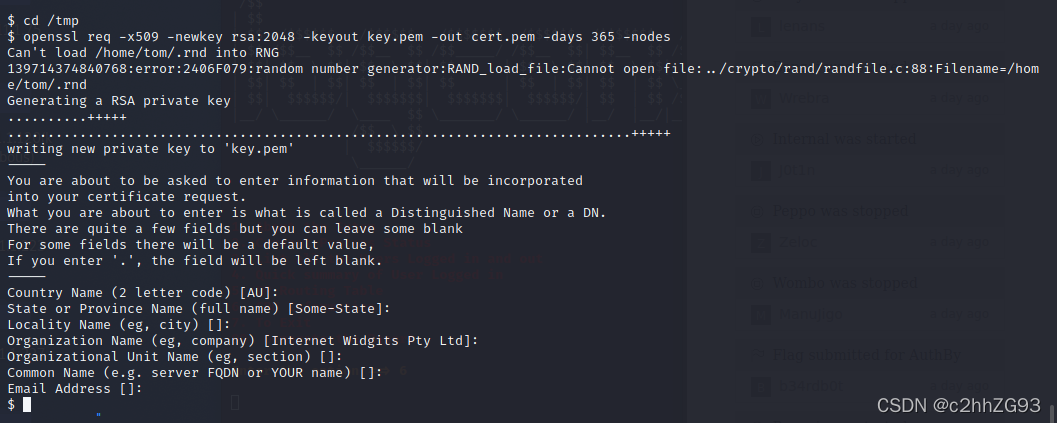Click the status icon beside "Internal was started"
Image resolution: width=1057 pixels, height=423 pixels.
click(x=758, y=140)
